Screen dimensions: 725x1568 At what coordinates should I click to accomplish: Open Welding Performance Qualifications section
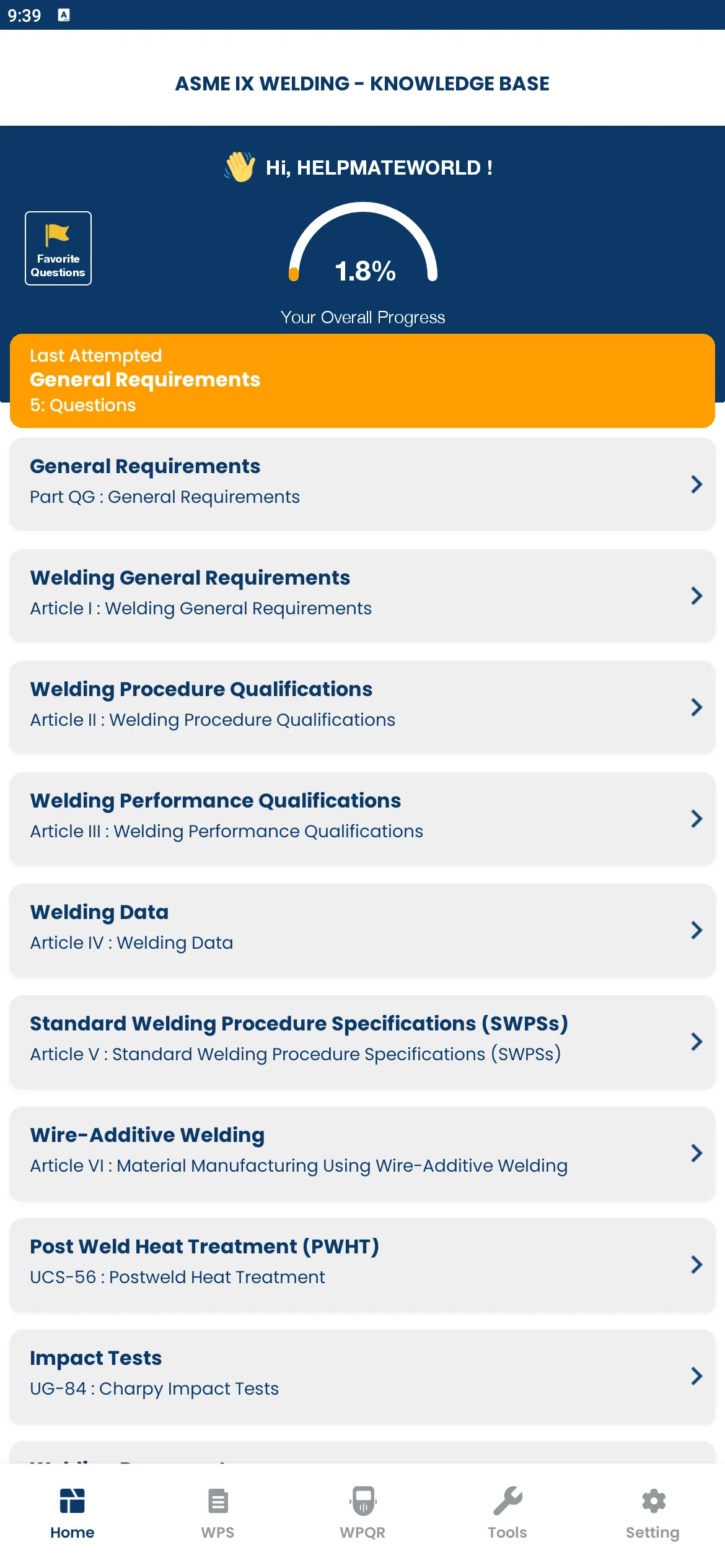pos(362,818)
